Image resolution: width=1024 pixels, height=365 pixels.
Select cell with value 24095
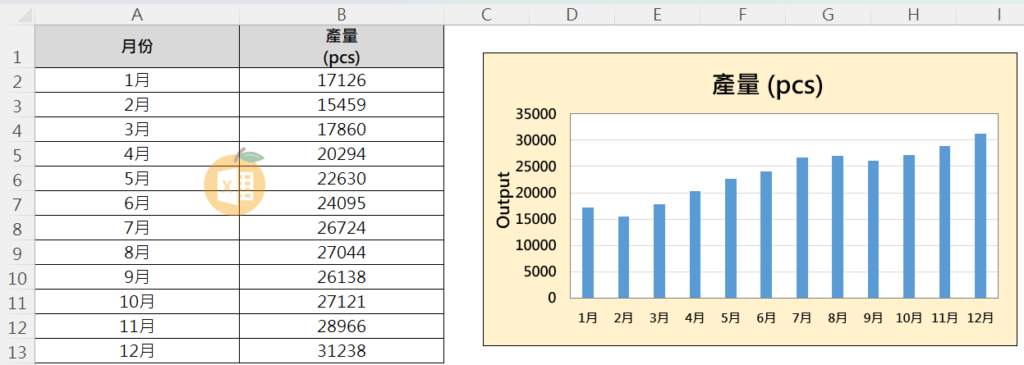pyautogui.click(x=342, y=203)
